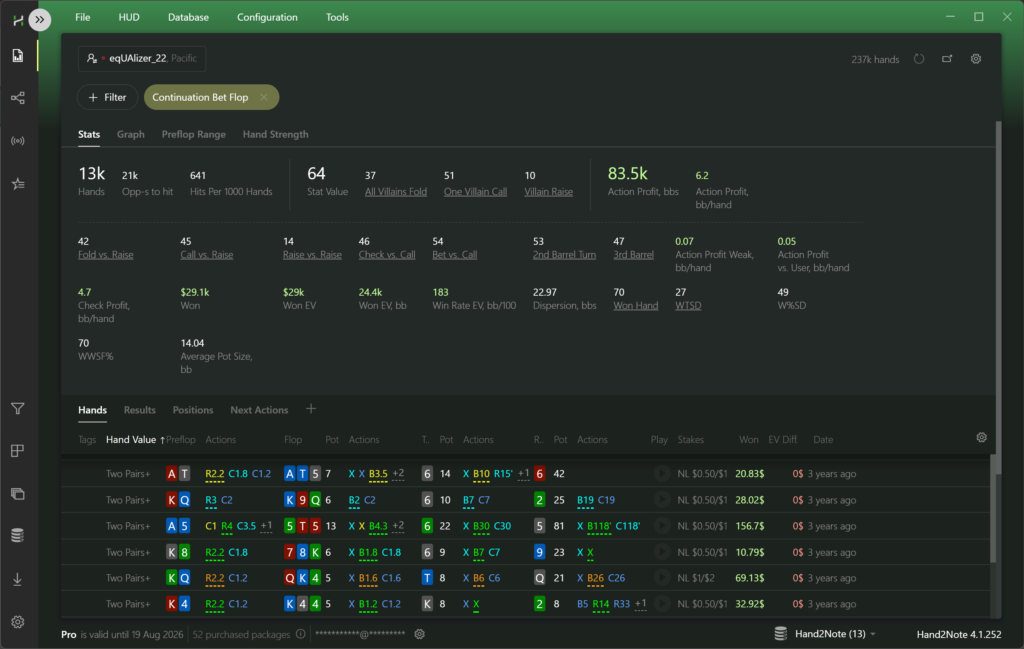Click the refresh icon near 237k hands
Viewport: 1024px width, 649px height.
(919, 59)
